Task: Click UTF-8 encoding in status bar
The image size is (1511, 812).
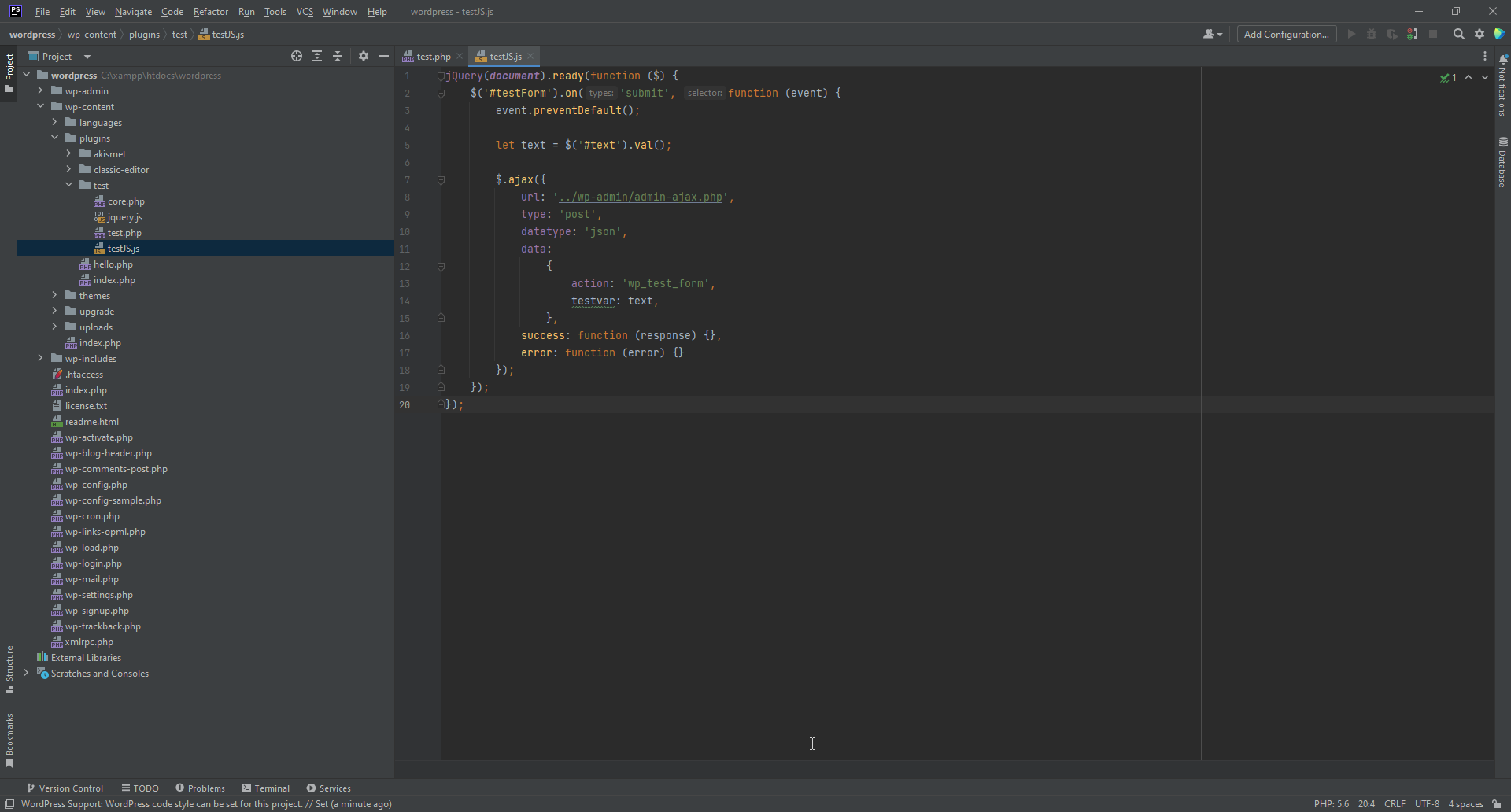Action: pos(1427,804)
